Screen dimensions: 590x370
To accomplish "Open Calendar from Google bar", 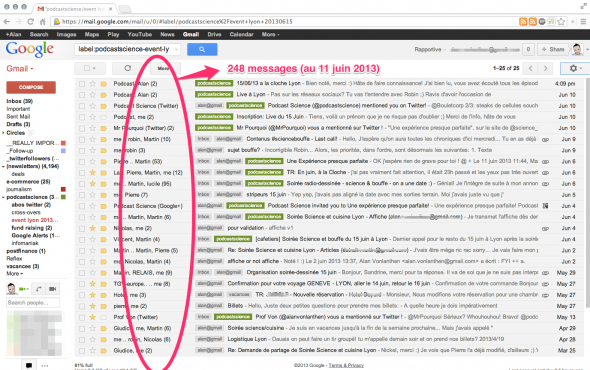I will click(x=241, y=34).
